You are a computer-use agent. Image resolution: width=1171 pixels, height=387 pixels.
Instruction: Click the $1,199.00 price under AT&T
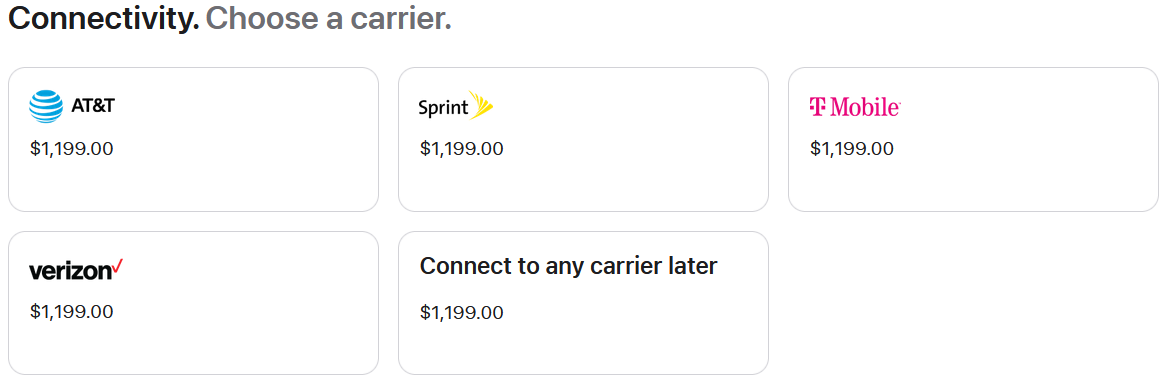point(72,149)
